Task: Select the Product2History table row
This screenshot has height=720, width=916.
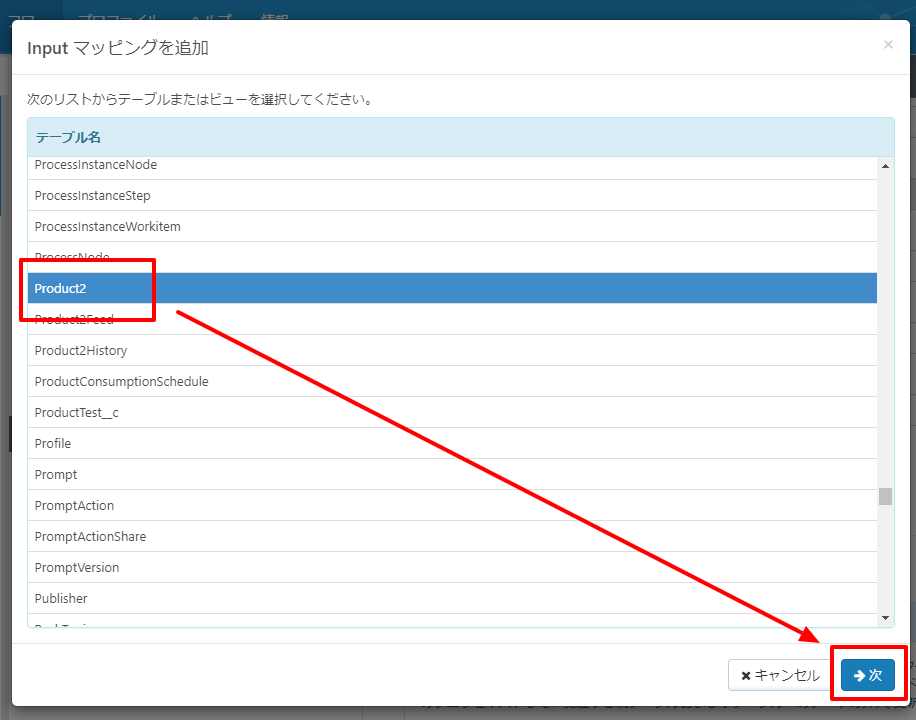Action: [x=452, y=351]
